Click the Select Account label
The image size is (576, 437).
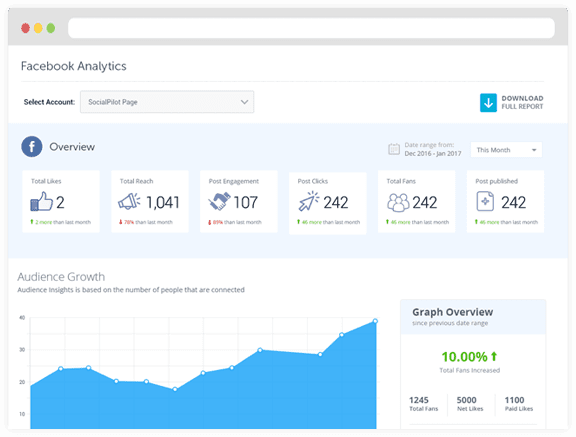pyautogui.click(x=49, y=102)
